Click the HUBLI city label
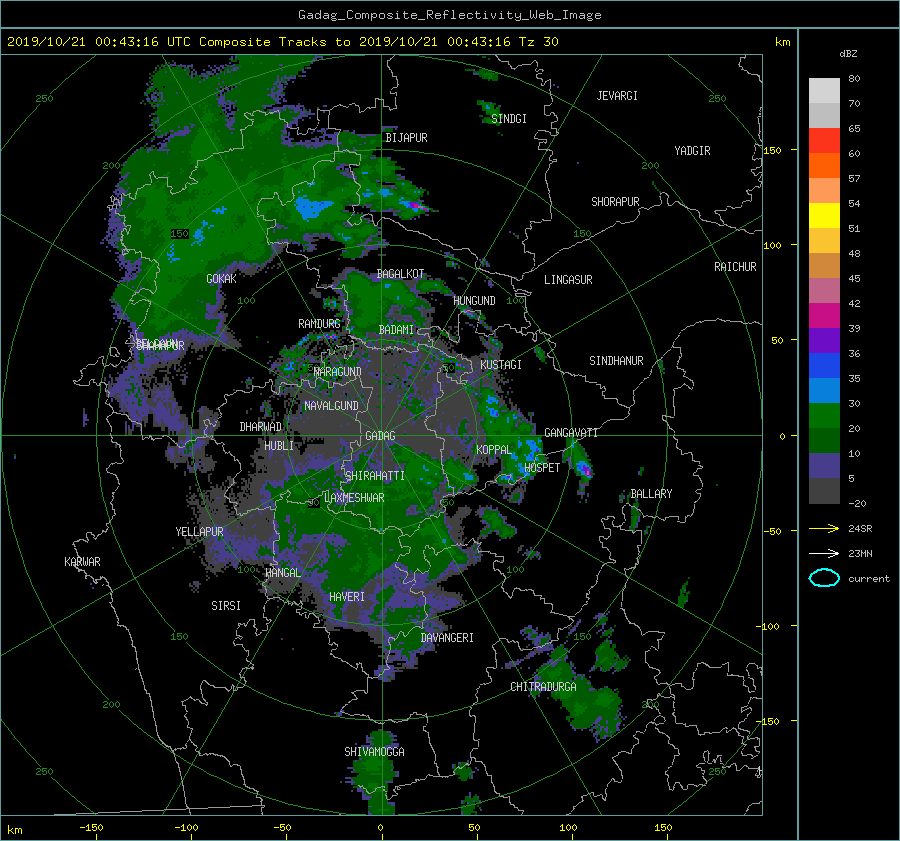 [279, 446]
